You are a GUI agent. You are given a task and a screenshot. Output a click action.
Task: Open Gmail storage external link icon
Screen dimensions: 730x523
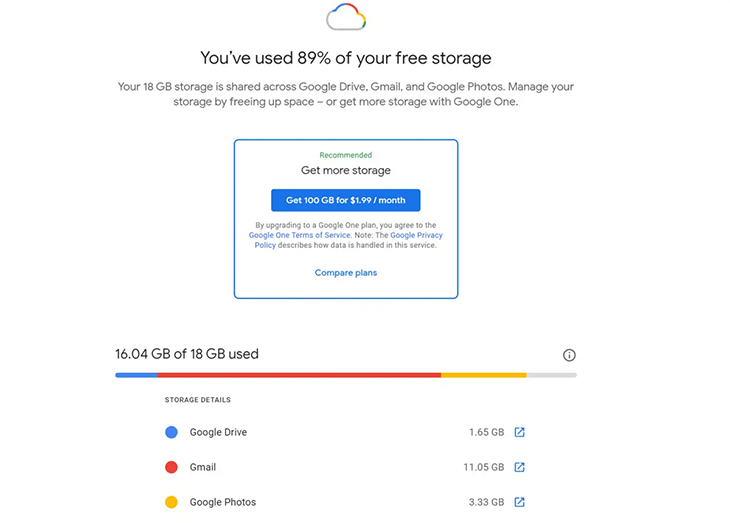[x=520, y=467]
